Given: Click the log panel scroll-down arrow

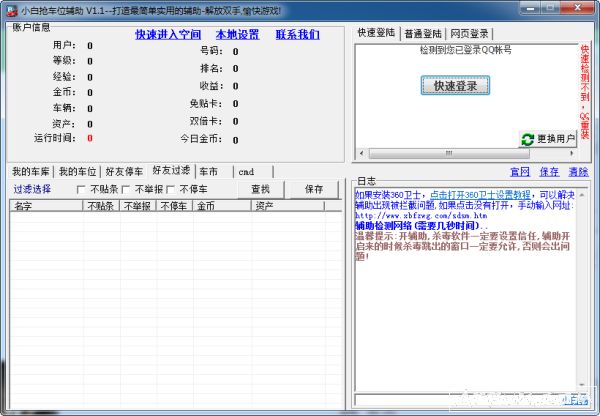Looking at the screenshot, I should point(582,384).
